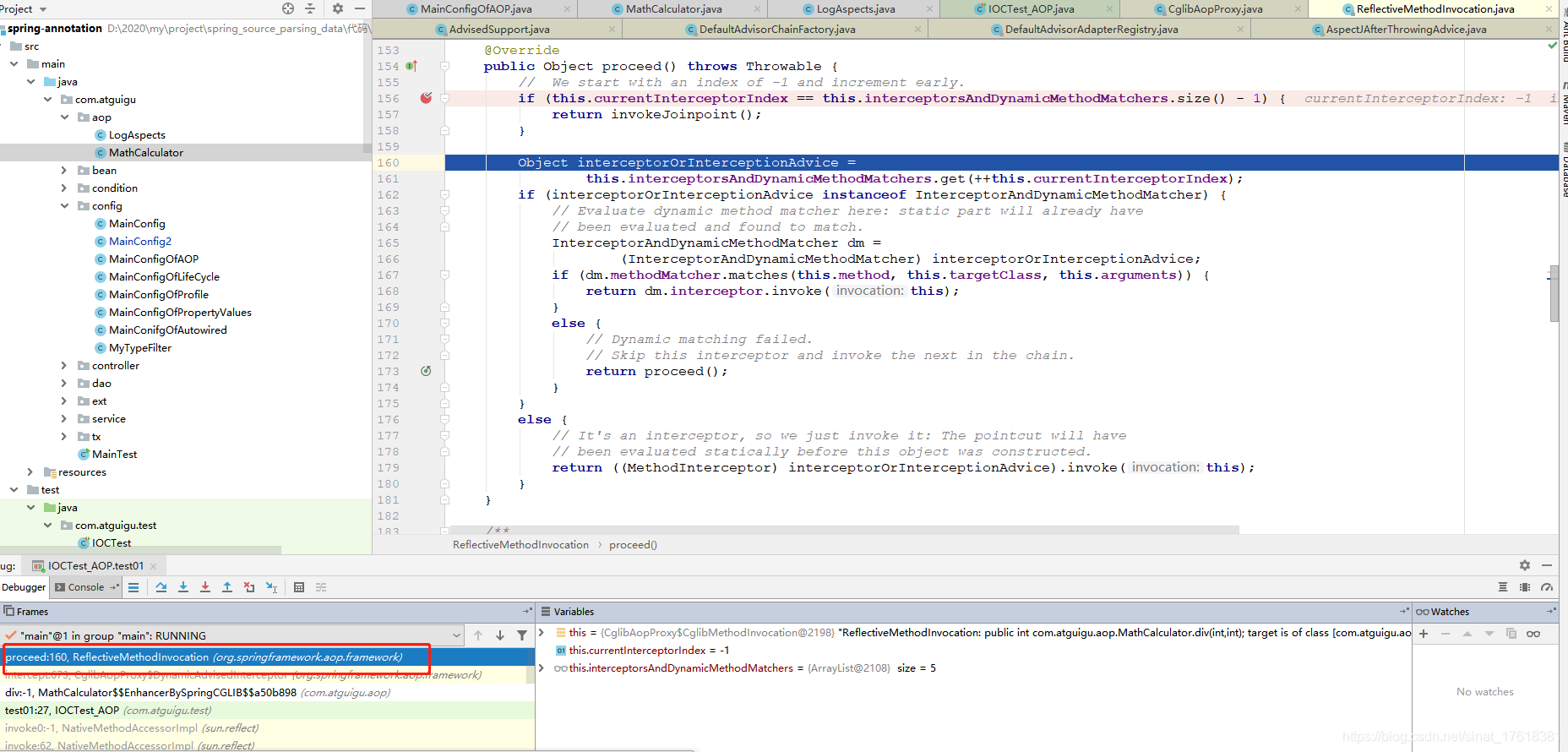1568x752 pixels.
Task: Fold the else block at line 170
Action: click(444, 323)
